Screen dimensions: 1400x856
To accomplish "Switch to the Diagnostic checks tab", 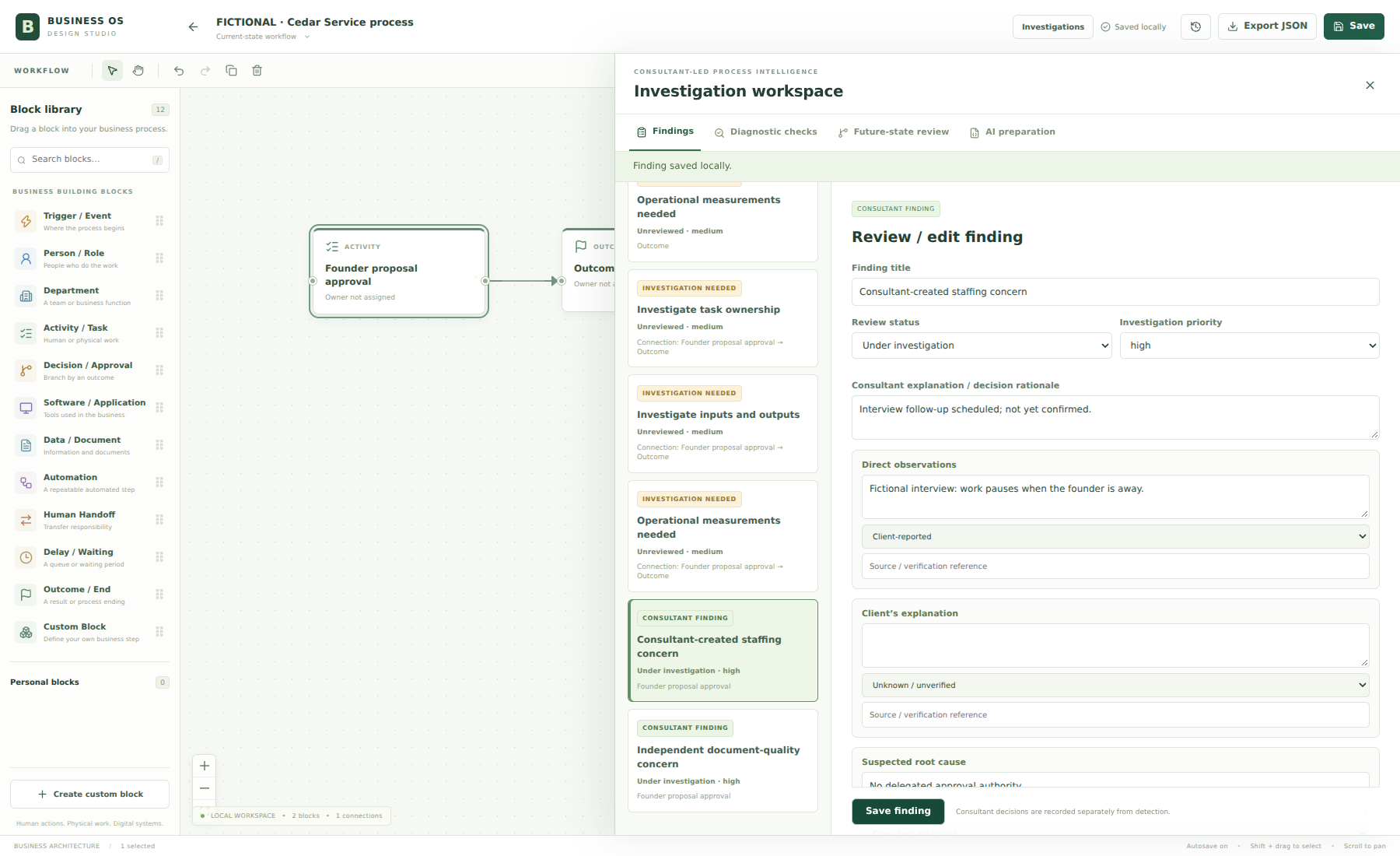I will [x=766, y=132].
